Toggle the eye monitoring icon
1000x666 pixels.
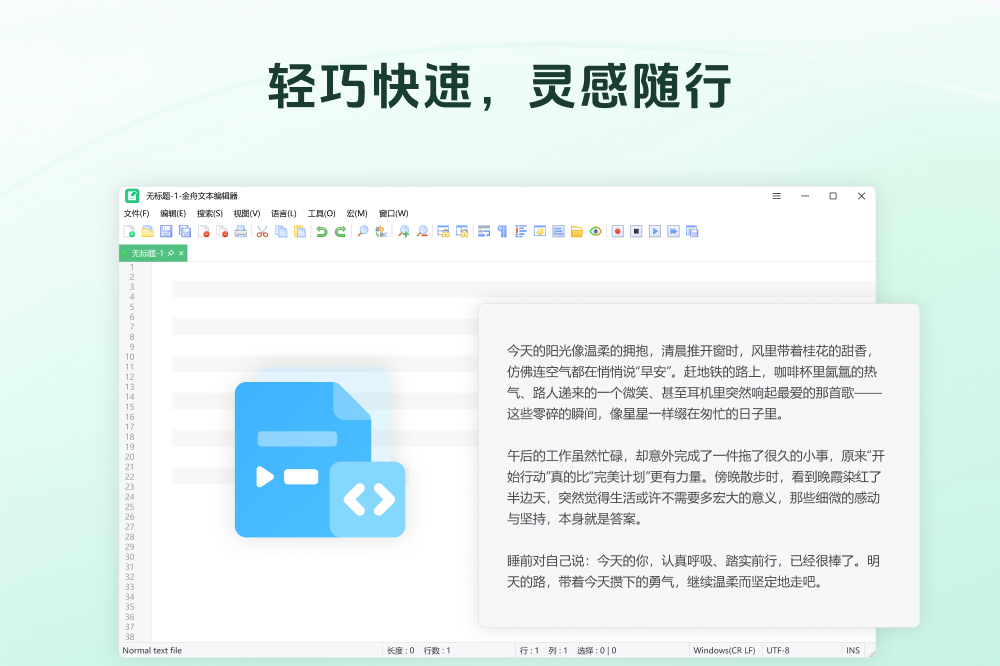(596, 231)
